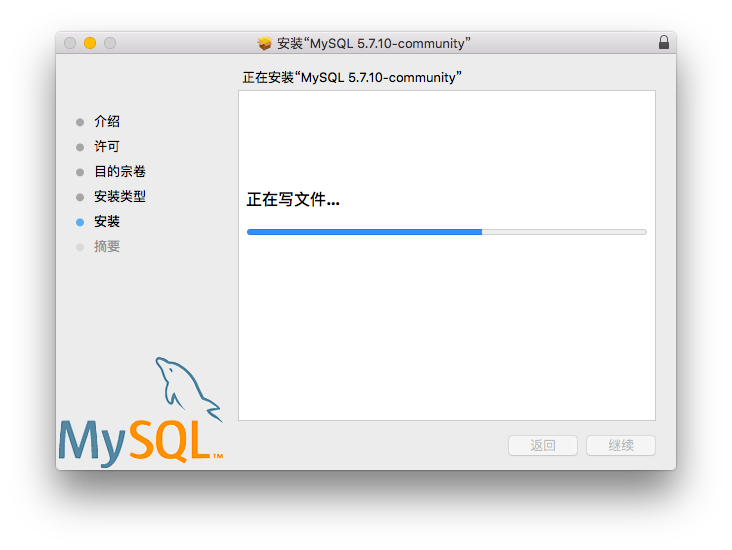Click the 正在写文件 status text

pos(293,199)
